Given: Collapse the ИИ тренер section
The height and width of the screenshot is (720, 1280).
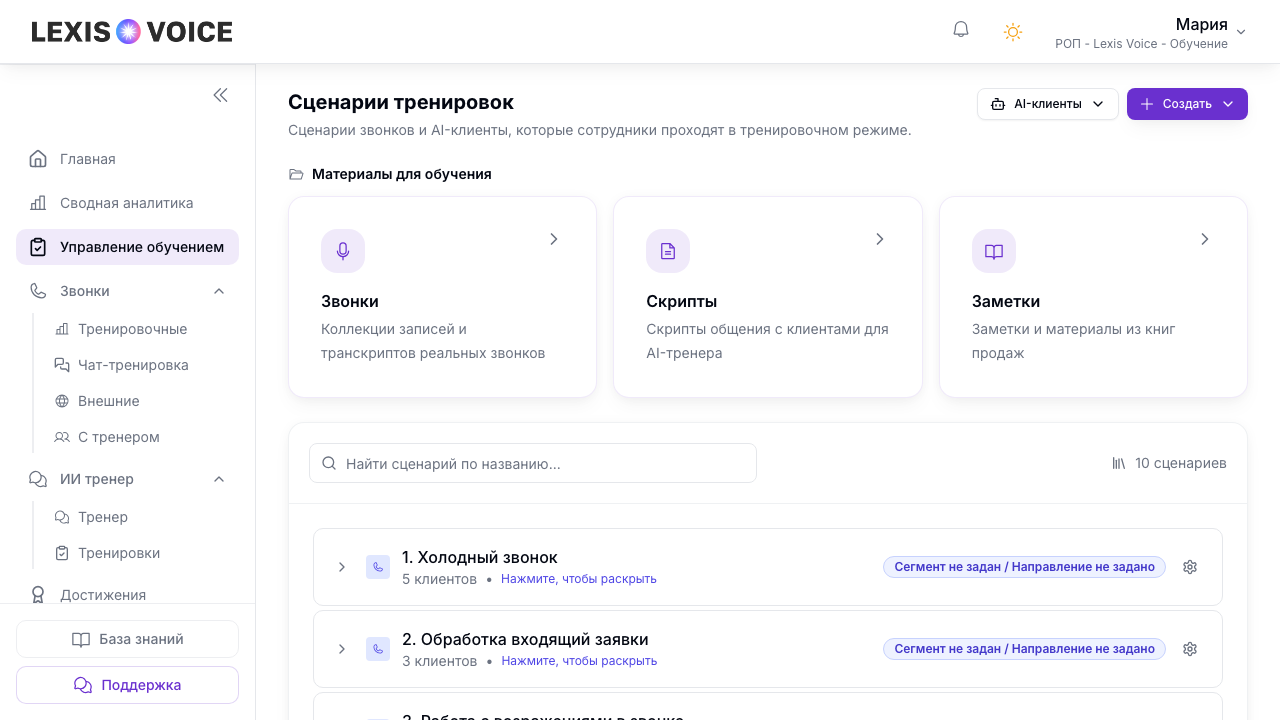Looking at the screenshot, I should pos(219,479).
